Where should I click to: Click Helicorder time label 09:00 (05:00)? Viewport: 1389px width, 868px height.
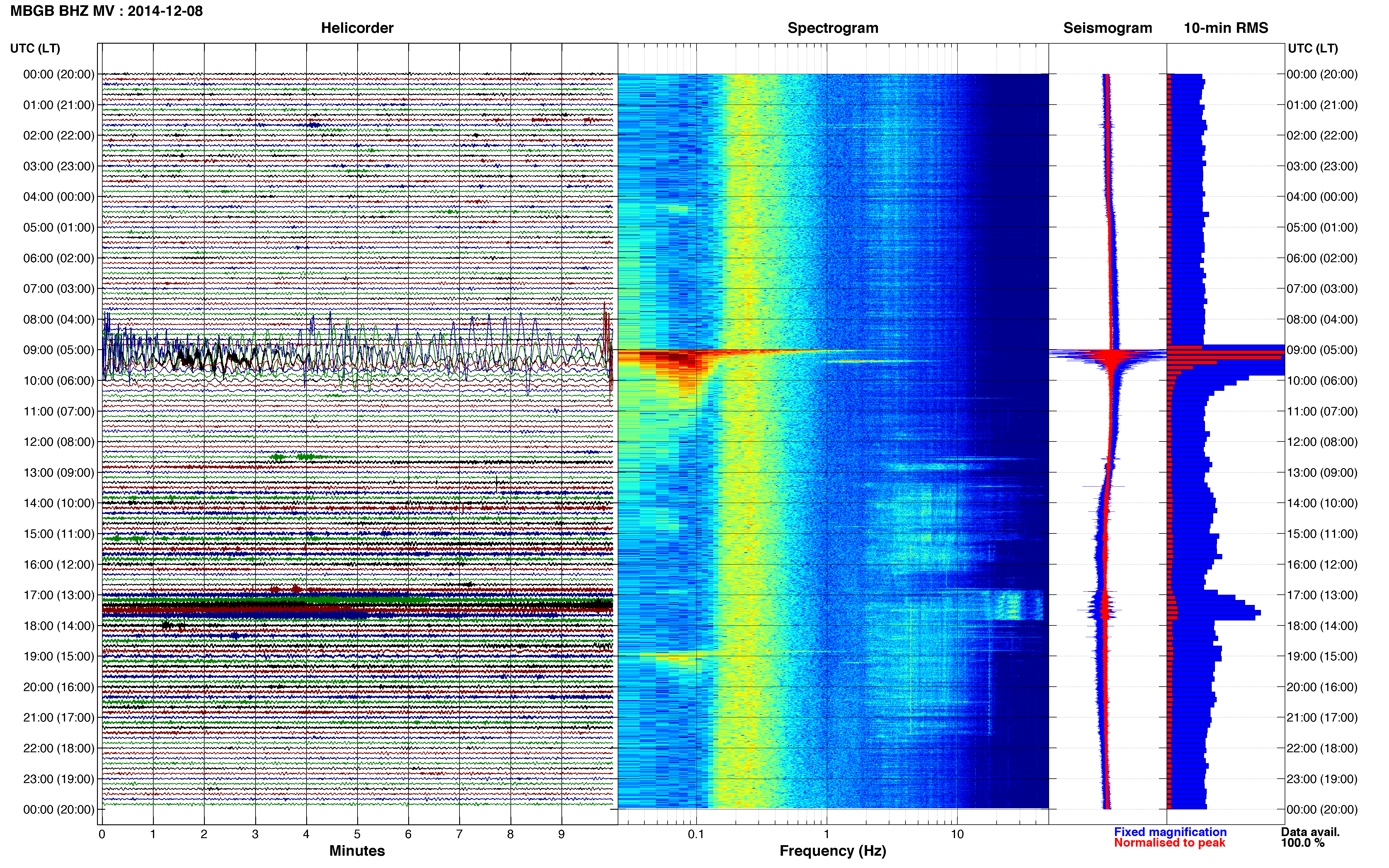(59, 349)
